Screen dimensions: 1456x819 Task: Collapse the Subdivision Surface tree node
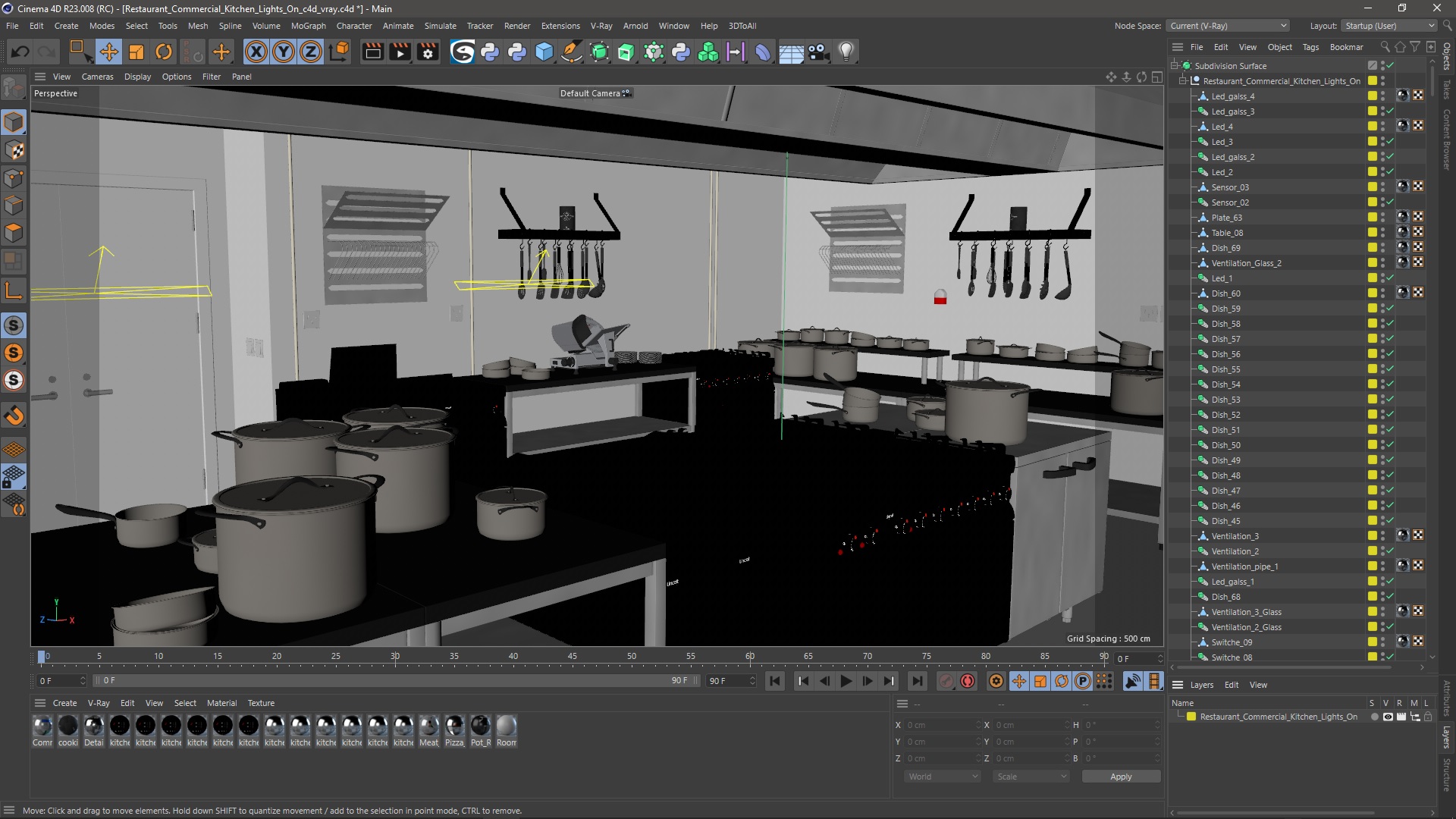coord(1175,66)
